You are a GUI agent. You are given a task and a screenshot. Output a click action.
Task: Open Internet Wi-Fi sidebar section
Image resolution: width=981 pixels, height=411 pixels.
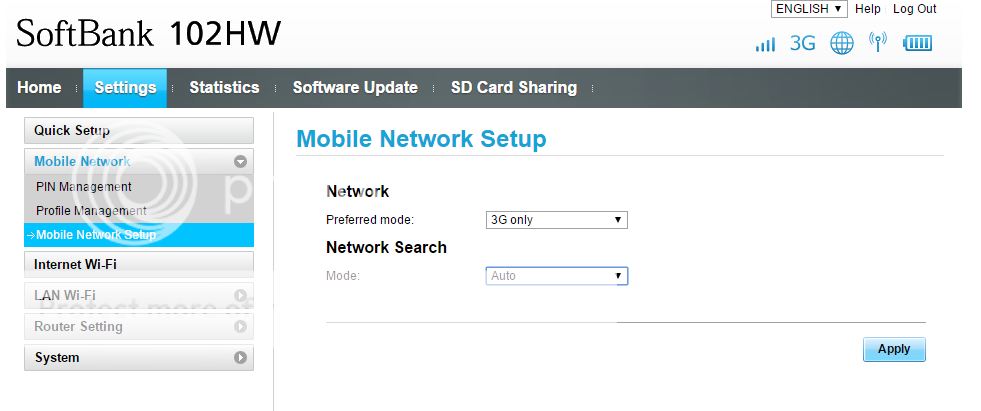pyautogui.click(x=139, y=264)
